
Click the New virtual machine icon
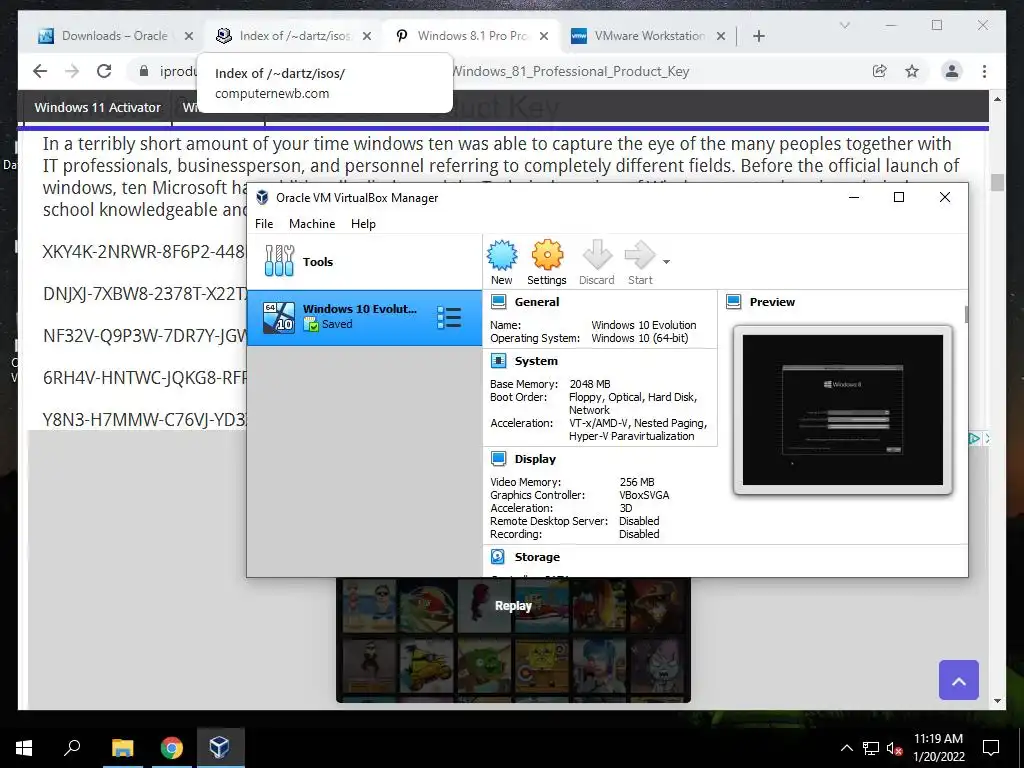coord(502,263)
